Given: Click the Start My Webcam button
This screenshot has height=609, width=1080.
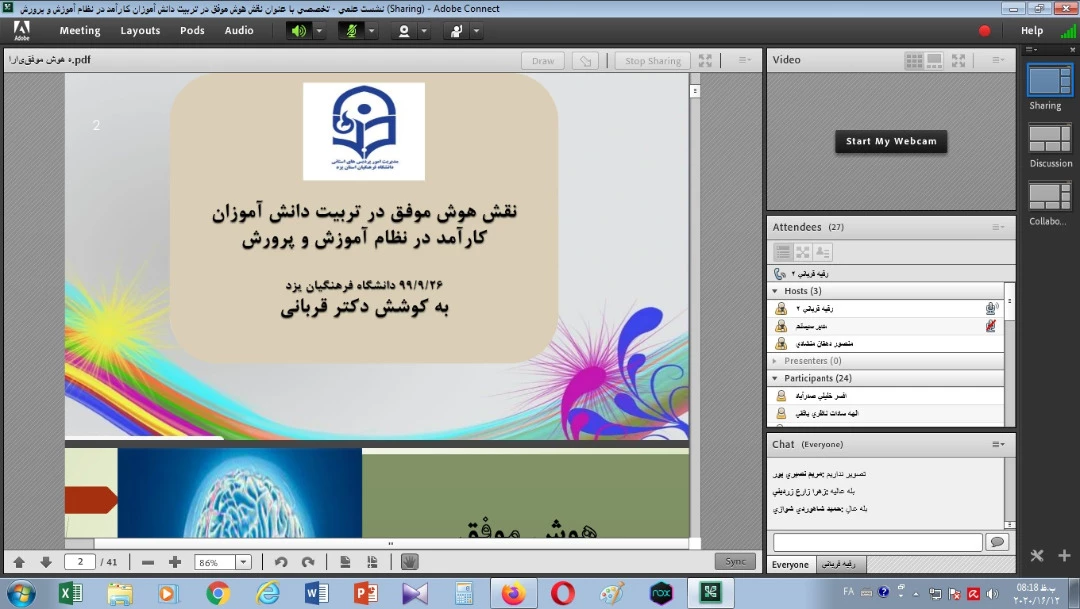Looking at the screenshot, I should [x=890, y=142].
